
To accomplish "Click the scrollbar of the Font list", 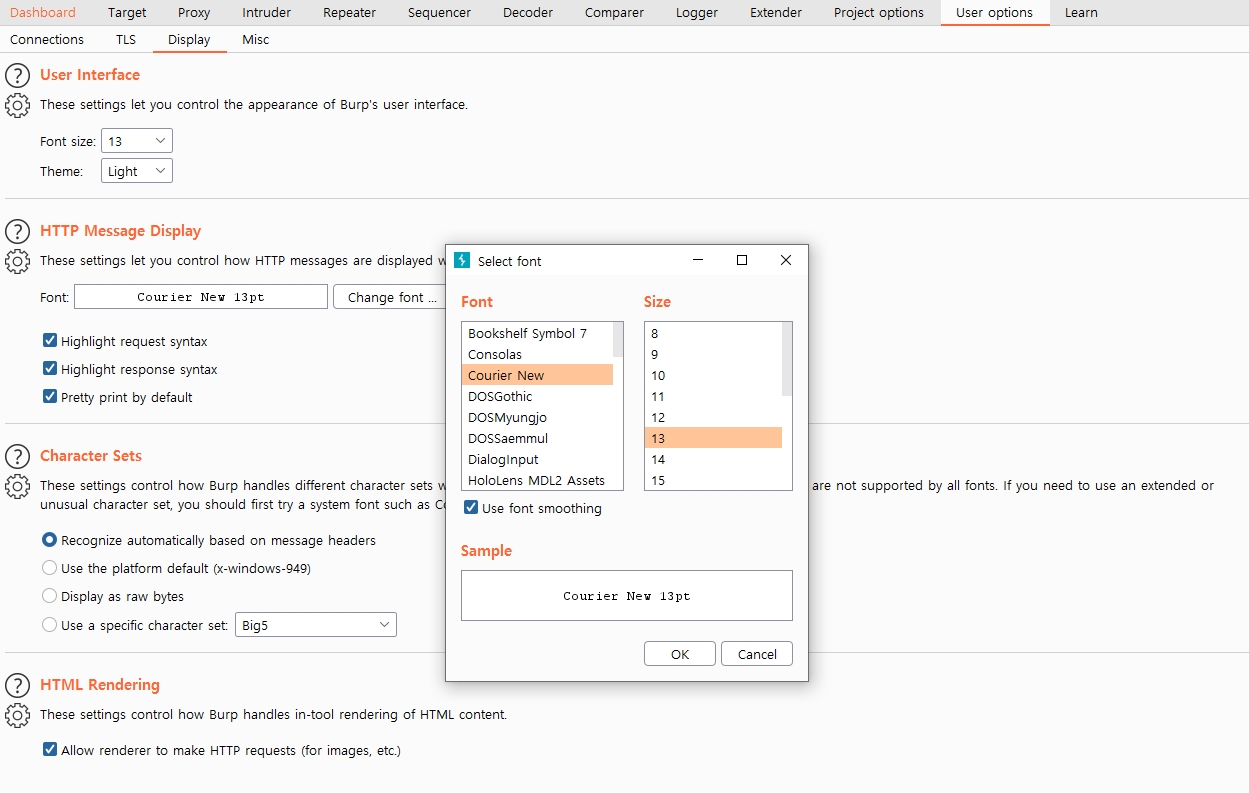I will (x=618, y=340).
